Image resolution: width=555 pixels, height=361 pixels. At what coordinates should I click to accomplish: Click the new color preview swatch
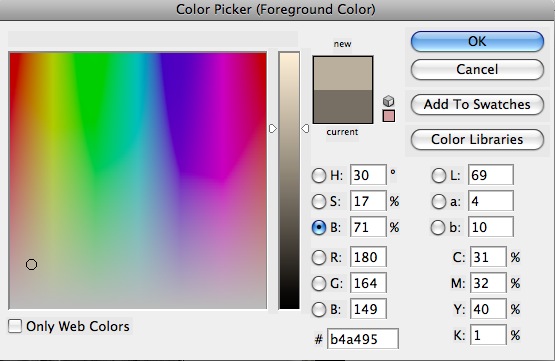tap(343, 73)
